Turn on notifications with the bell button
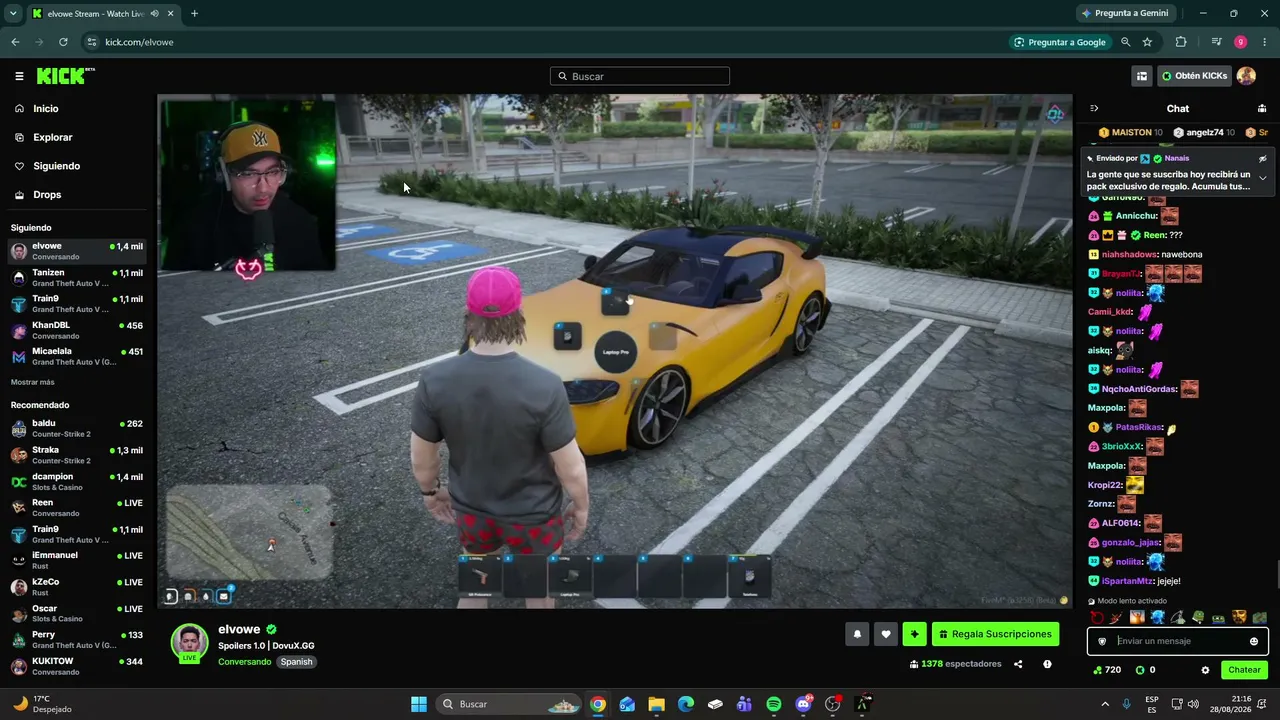This screenshot has height=720, width=1280. pos(857,634)
